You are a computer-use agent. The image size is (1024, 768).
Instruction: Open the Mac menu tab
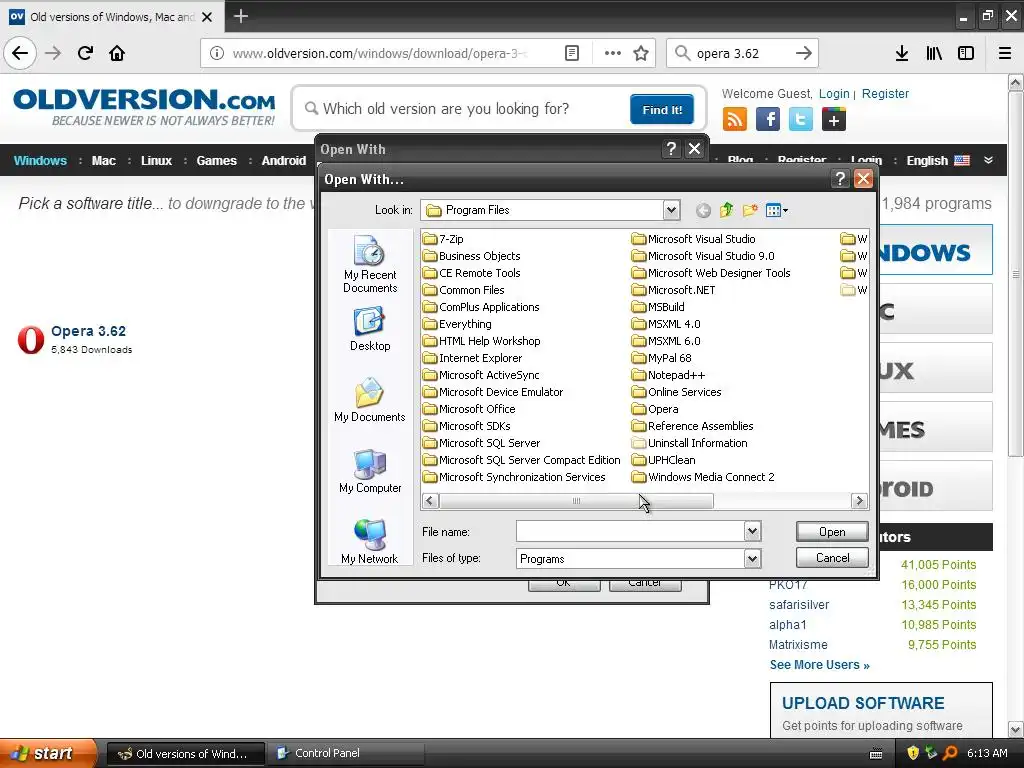click(104, 161)
